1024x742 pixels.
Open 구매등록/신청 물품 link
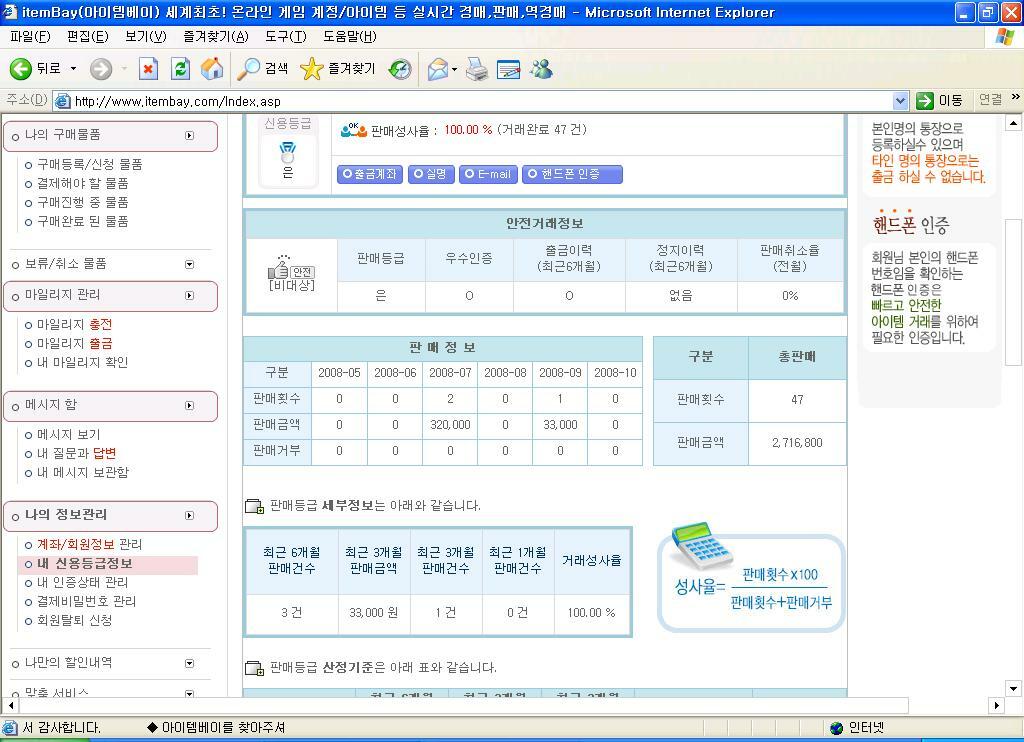pos(89,165)
